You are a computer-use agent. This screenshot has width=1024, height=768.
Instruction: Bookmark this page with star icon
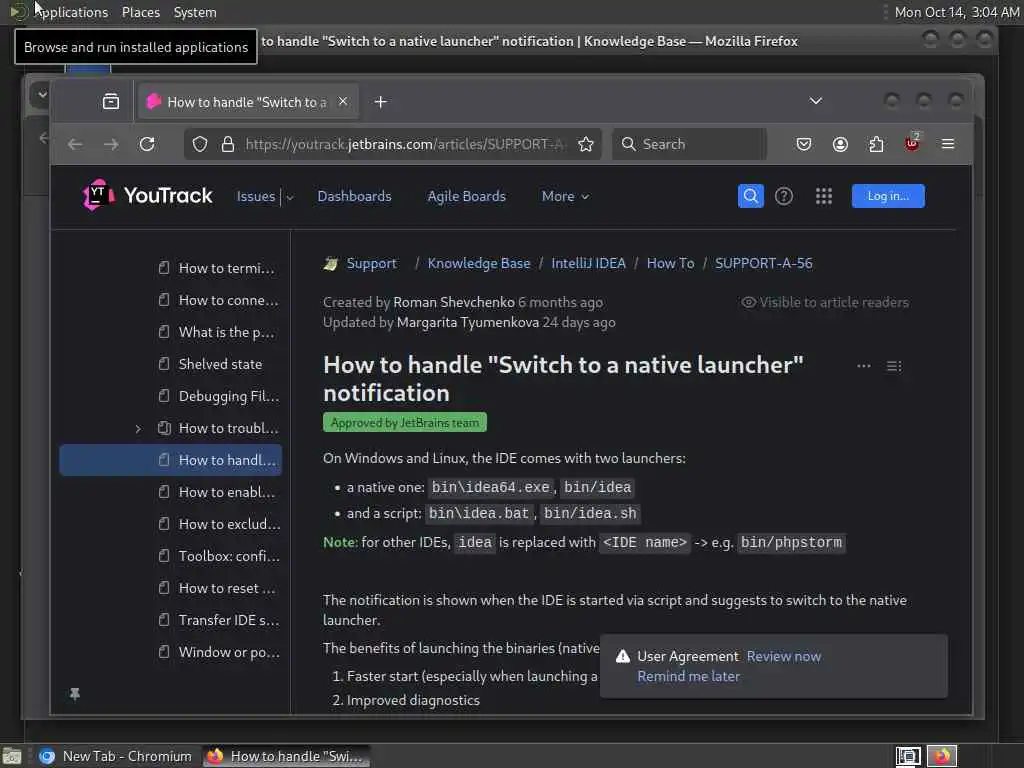tap(586, 144)
